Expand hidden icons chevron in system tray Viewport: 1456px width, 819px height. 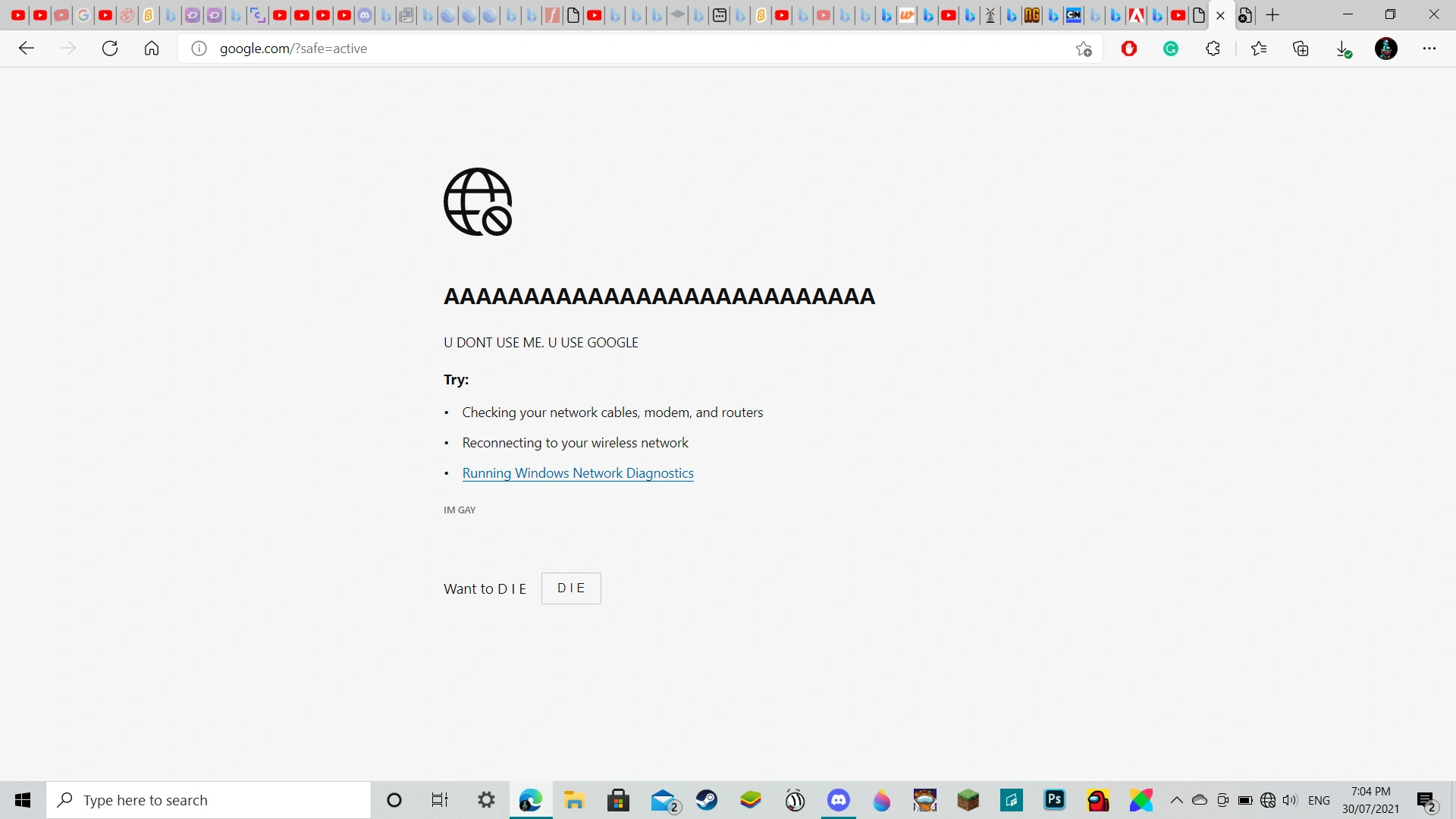tap(1175, 799)
